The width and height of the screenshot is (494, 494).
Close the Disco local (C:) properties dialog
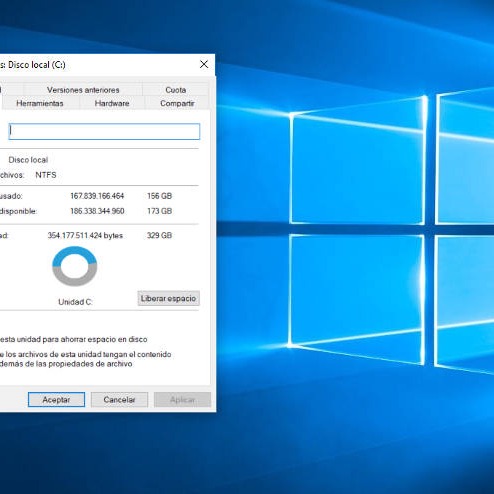[204, 64]
